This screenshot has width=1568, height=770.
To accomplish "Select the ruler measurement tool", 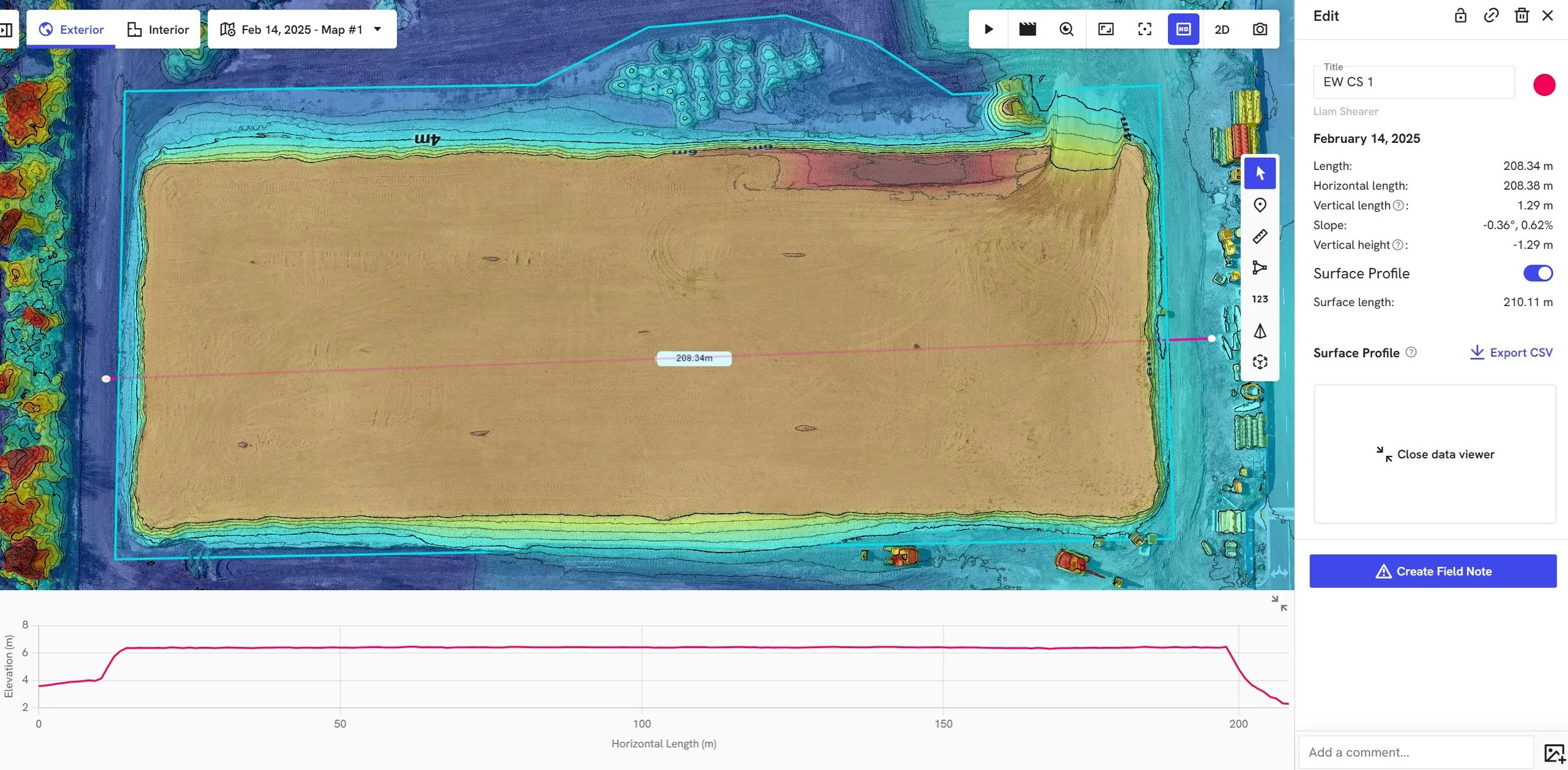I will pos(1259,236).
